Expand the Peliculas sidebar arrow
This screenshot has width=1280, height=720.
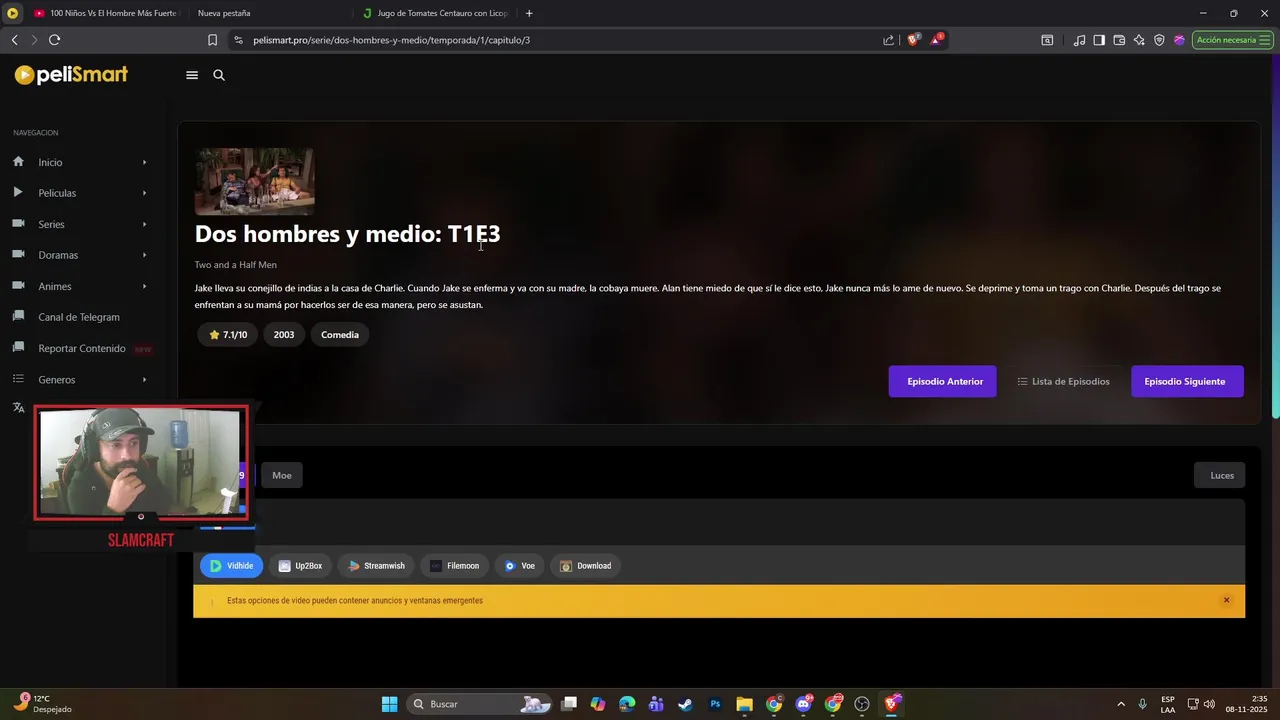(x=144, y=193)
